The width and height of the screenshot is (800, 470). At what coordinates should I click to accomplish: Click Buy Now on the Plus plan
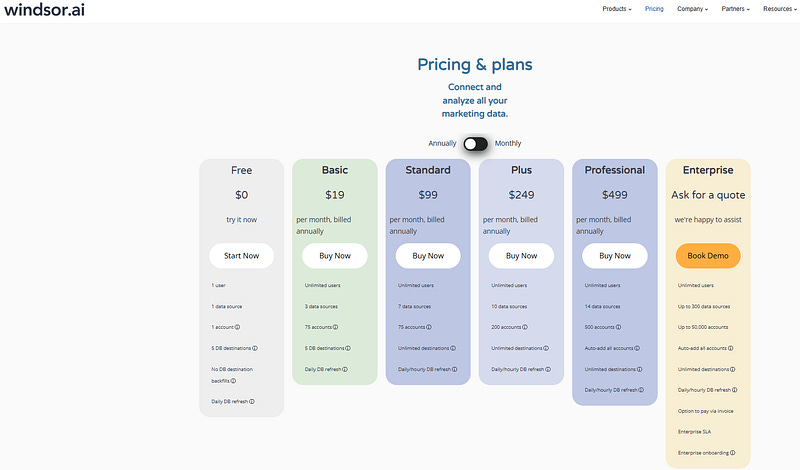coord(521,256)
